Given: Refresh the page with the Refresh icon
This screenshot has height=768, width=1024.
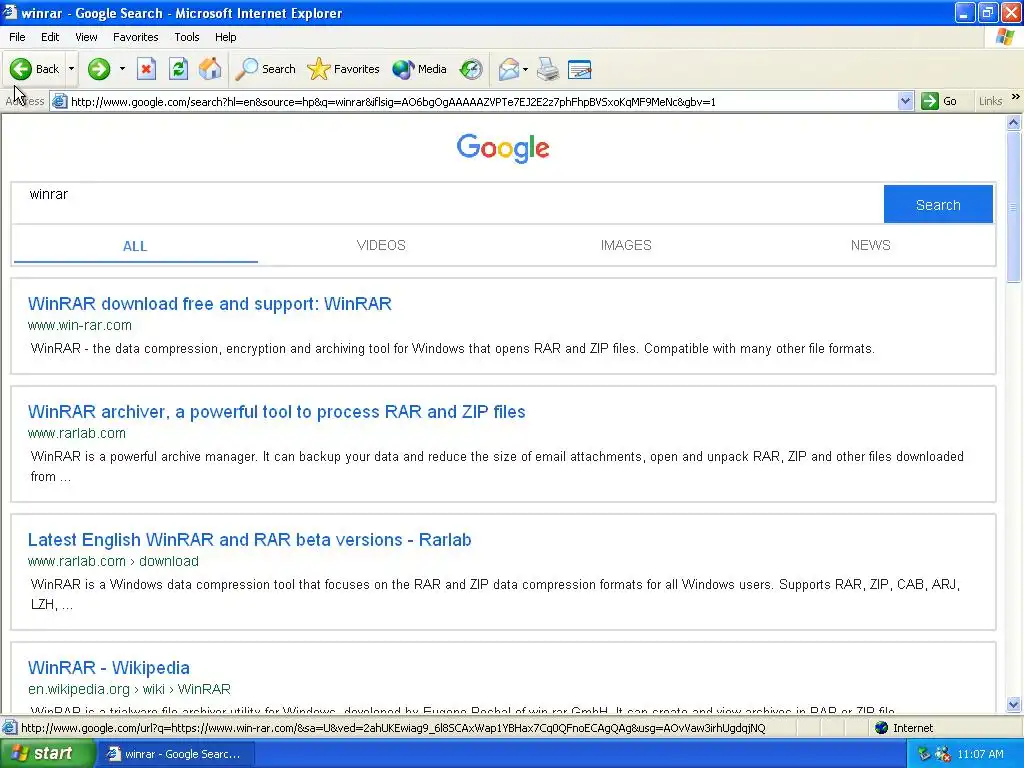Looking at the screenshot, I should [x=178, y=69].
